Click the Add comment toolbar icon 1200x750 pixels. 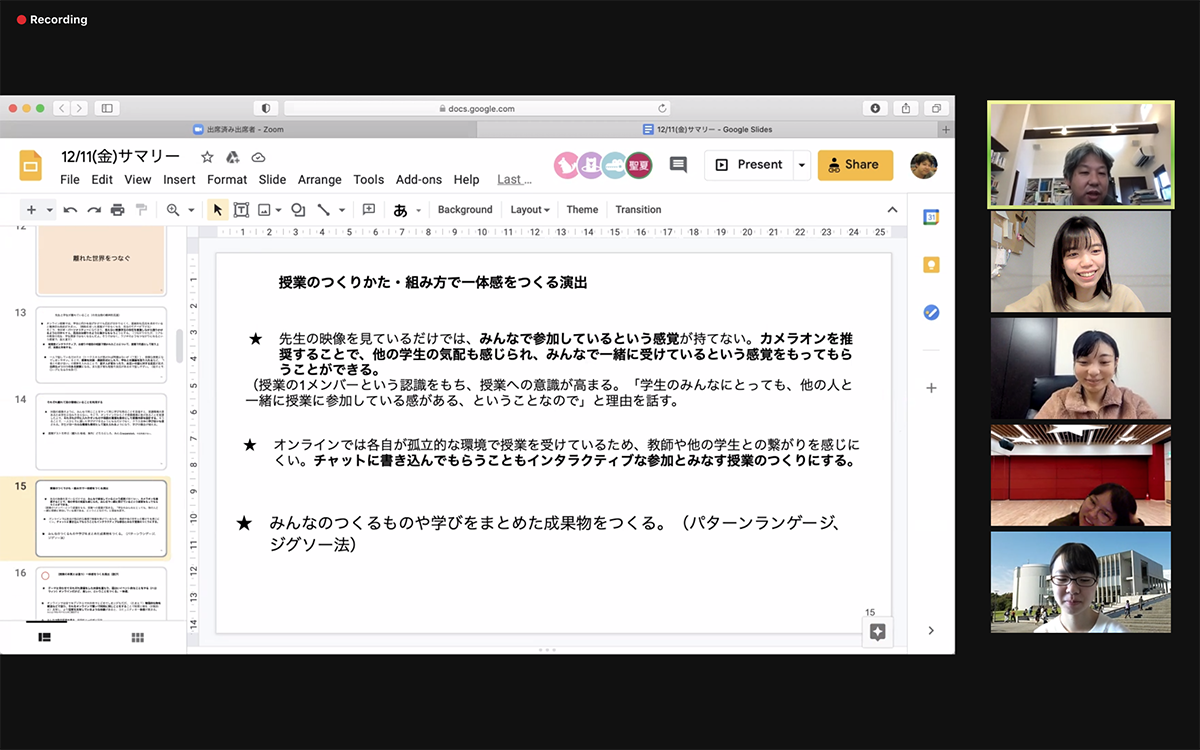point(369,210)
